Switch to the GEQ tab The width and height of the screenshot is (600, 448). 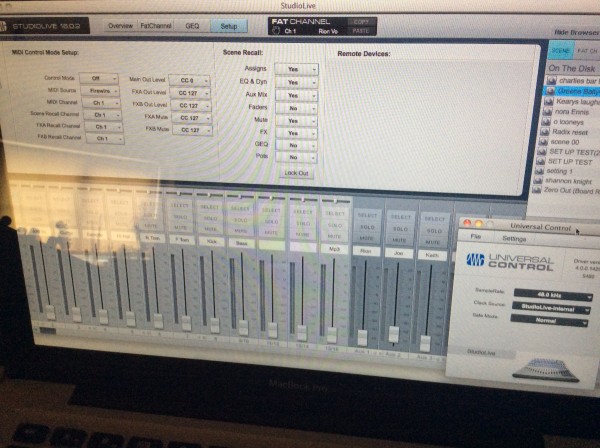point(192,26)
